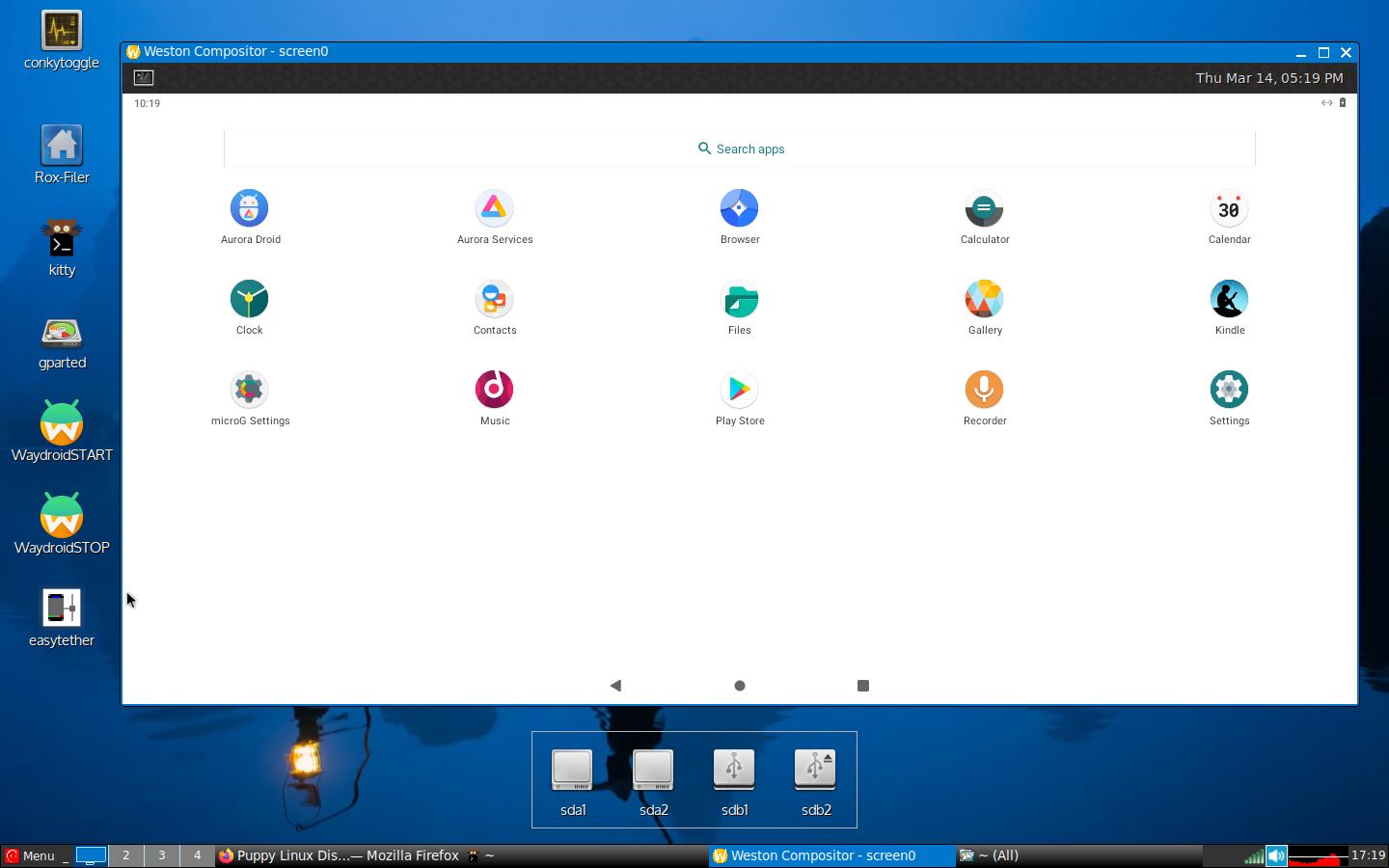Open the Browser app

[x=740, y=209]
